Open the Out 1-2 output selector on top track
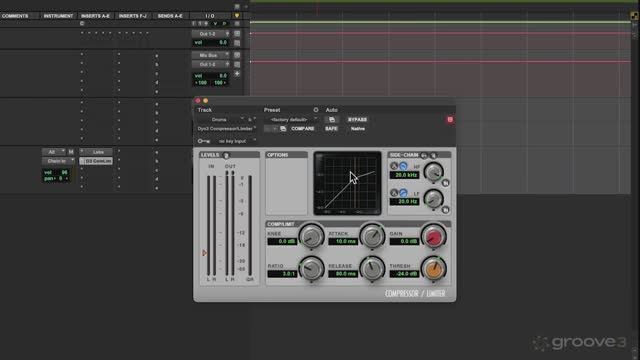This screenshot has width=640, height=360. pyautogui.click(x=211, y=34)
